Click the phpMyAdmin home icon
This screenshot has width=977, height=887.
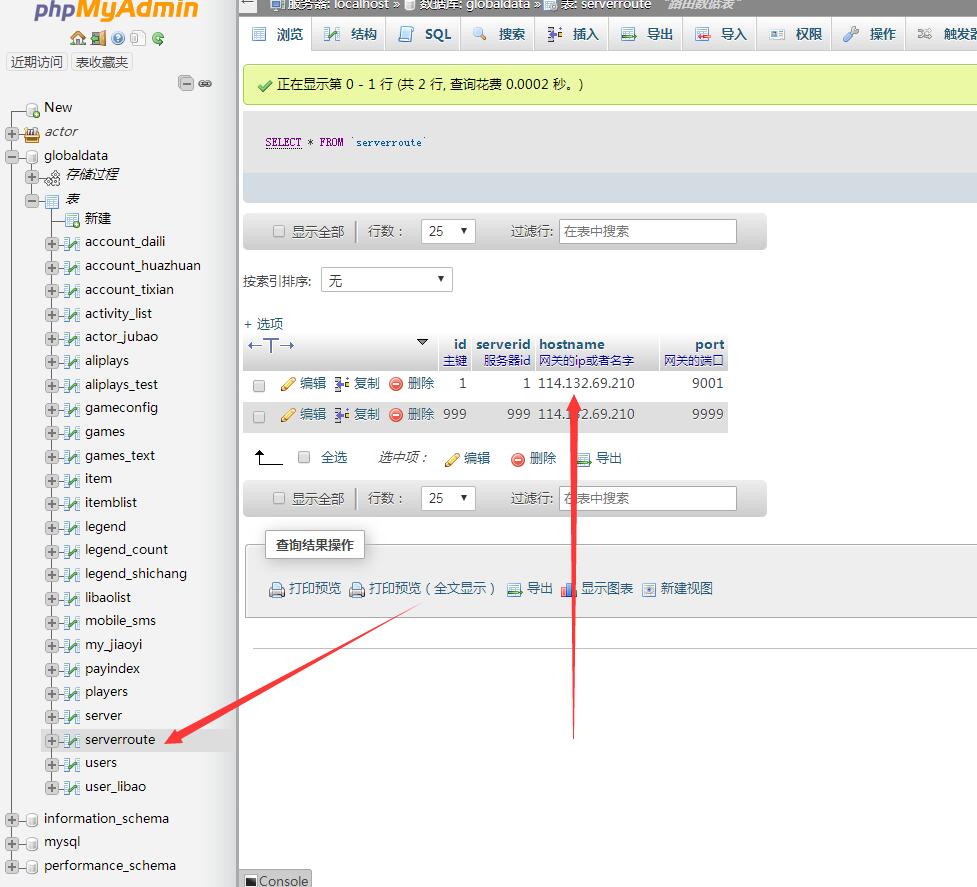click(x=78, y=38)
